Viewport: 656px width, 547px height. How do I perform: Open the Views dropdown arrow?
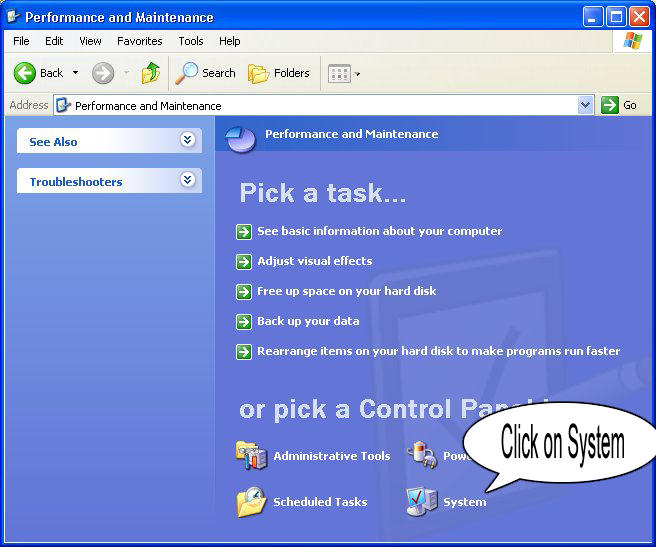[x=357, y=74]
